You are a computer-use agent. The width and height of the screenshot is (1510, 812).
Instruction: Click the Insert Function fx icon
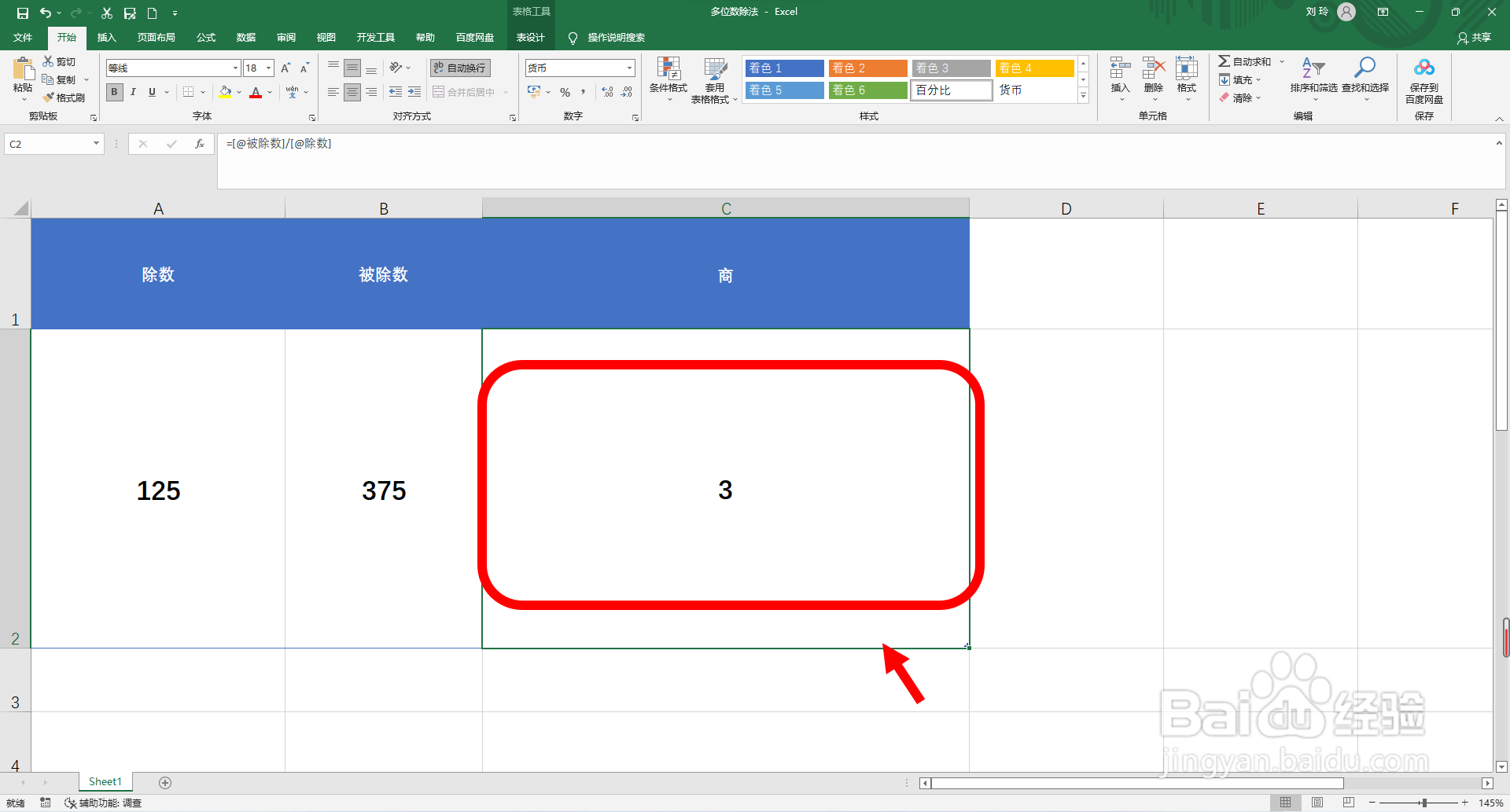200,144
